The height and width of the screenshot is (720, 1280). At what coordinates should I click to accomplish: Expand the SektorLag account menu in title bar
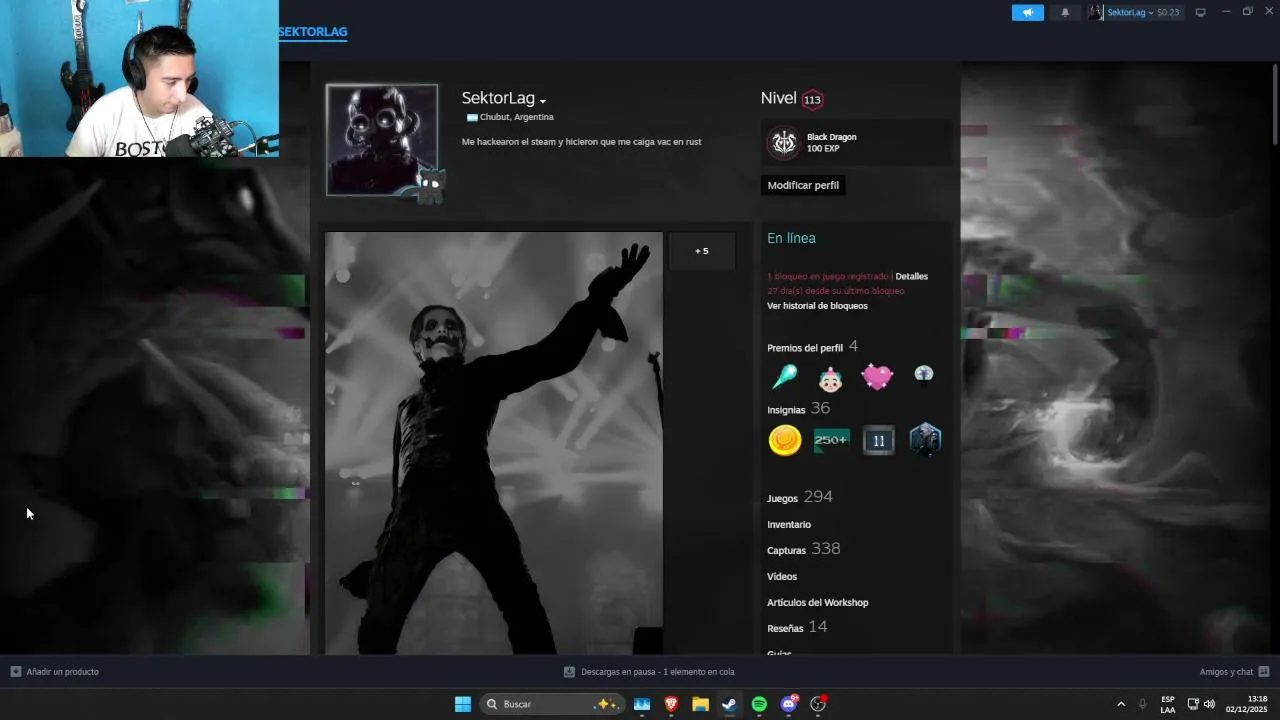1135,12
